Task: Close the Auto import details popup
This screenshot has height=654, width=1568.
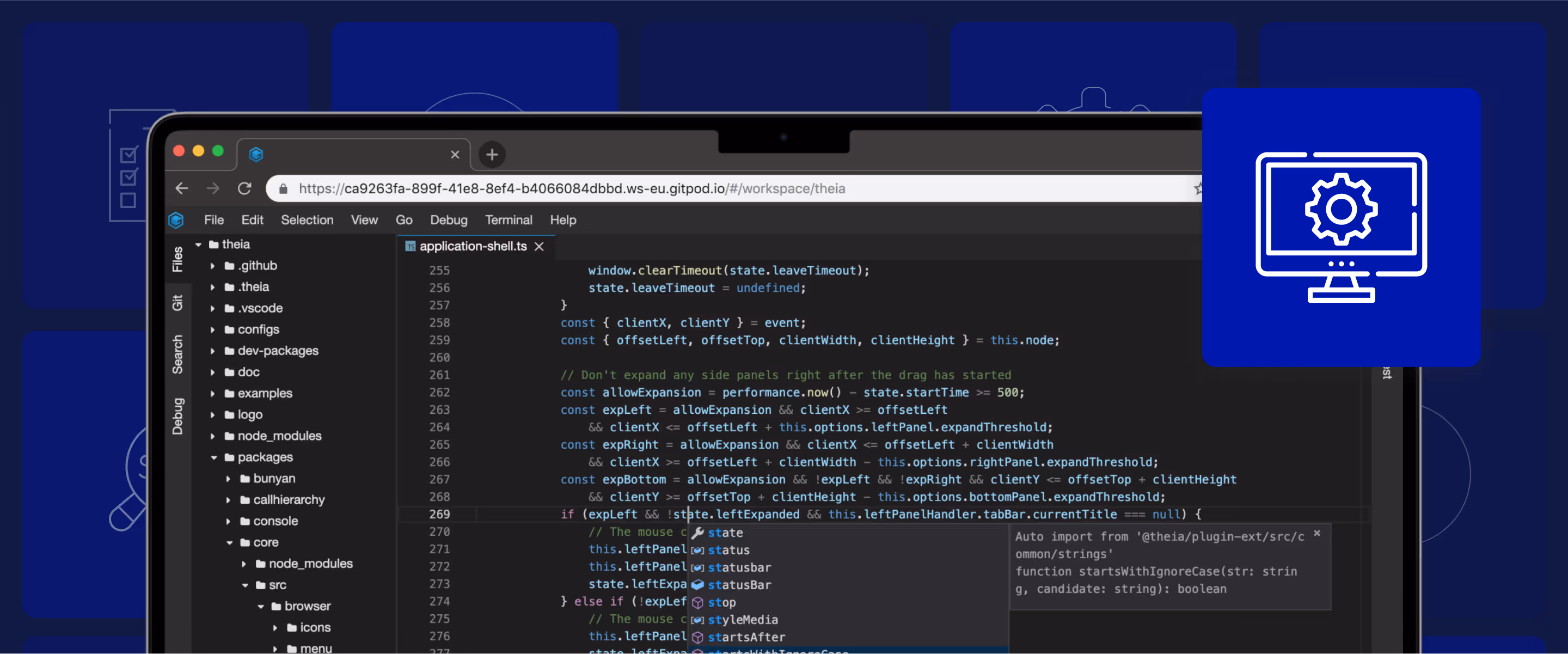Action: coord(1316,534)
